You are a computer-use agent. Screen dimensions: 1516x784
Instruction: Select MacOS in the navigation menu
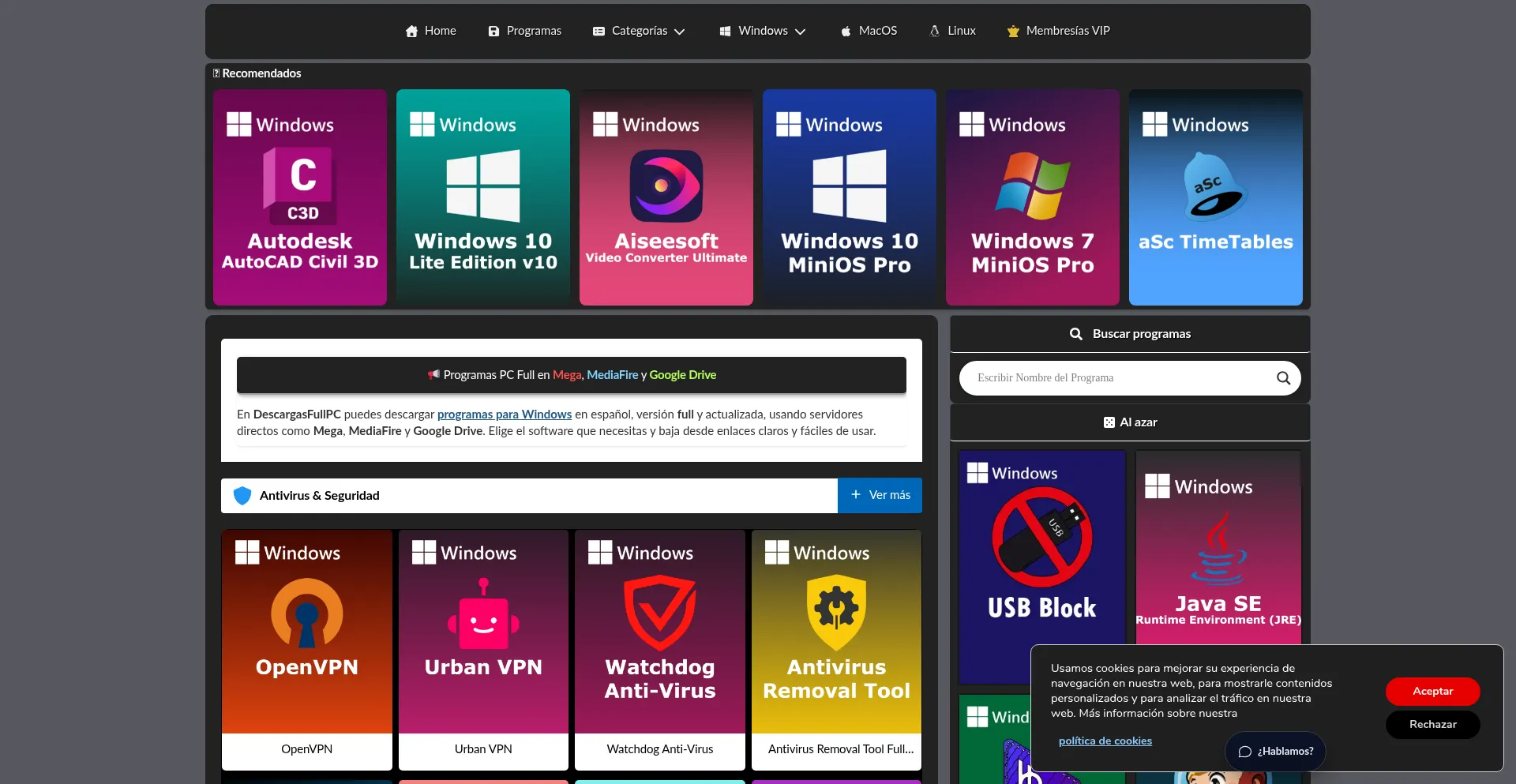click(879, 31)
